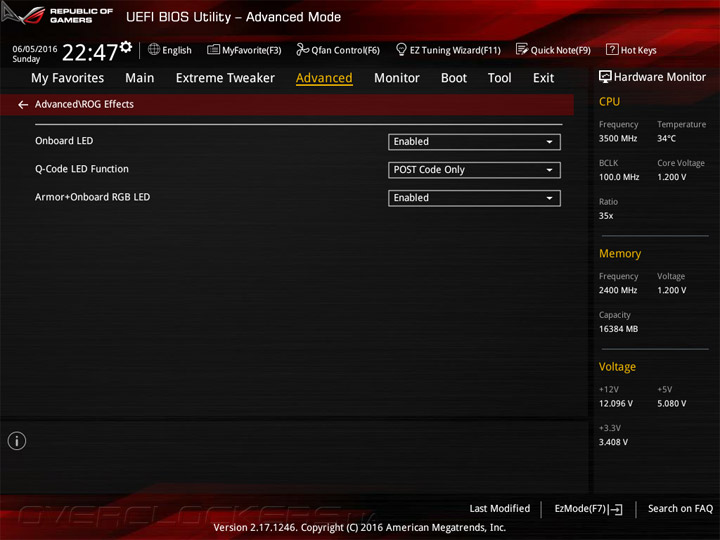Click the CPU frequency value 3500 MHz
Image resolution: width=720 pixels, height=540 pixels.
(618, 138)
